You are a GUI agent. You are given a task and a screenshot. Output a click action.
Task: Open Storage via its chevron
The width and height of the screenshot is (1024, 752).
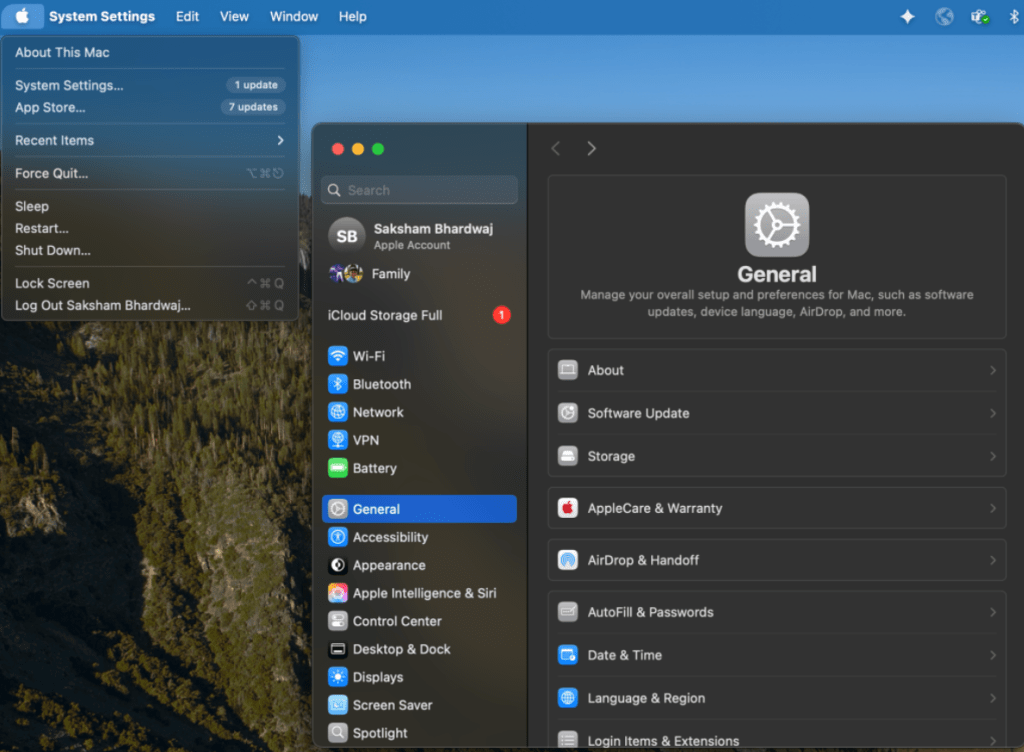click(x=993, y=456)
